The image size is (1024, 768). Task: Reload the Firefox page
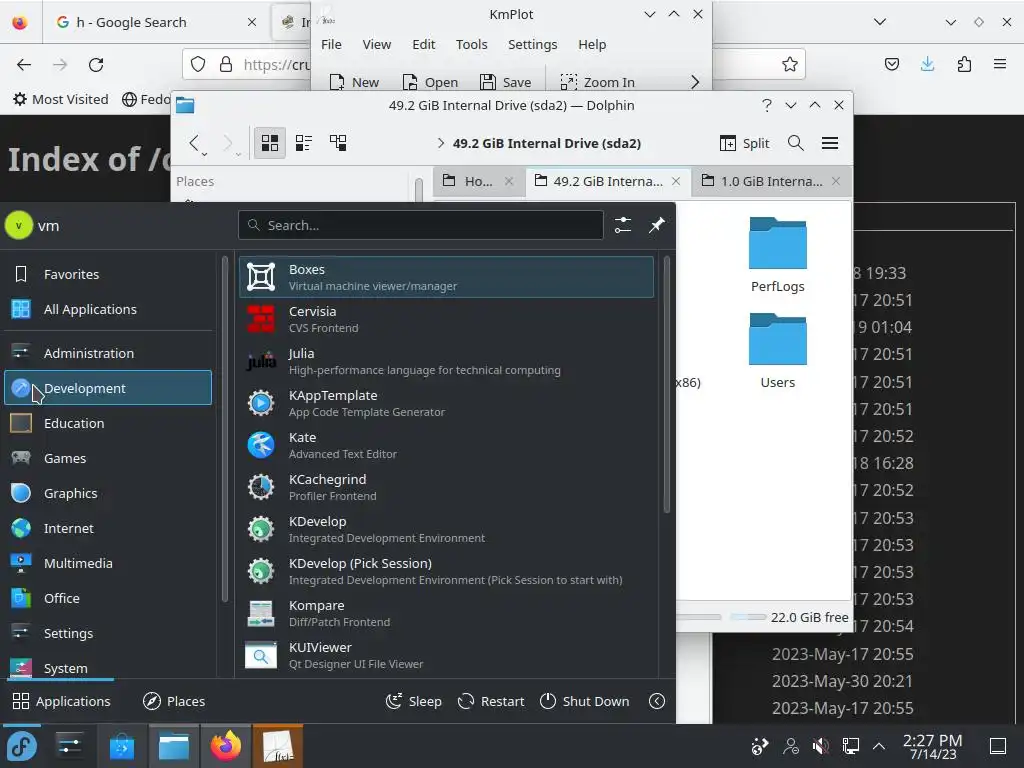96,65
